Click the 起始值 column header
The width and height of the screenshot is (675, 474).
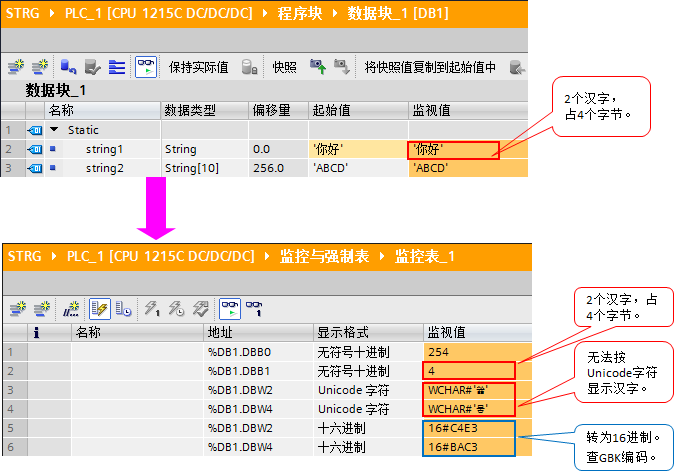coord(358,111)
